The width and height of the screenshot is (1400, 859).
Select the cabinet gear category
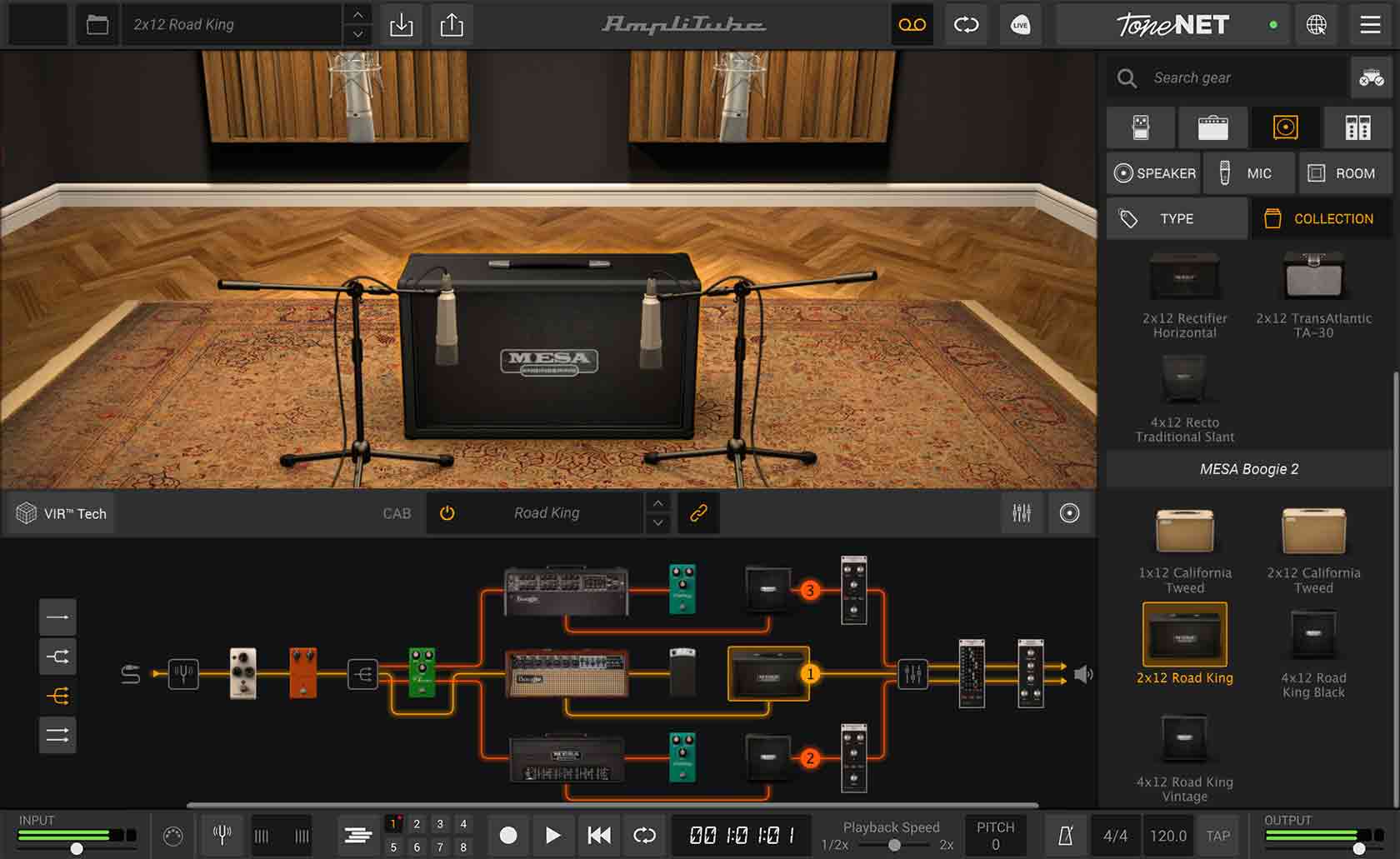click(1286, 127)
